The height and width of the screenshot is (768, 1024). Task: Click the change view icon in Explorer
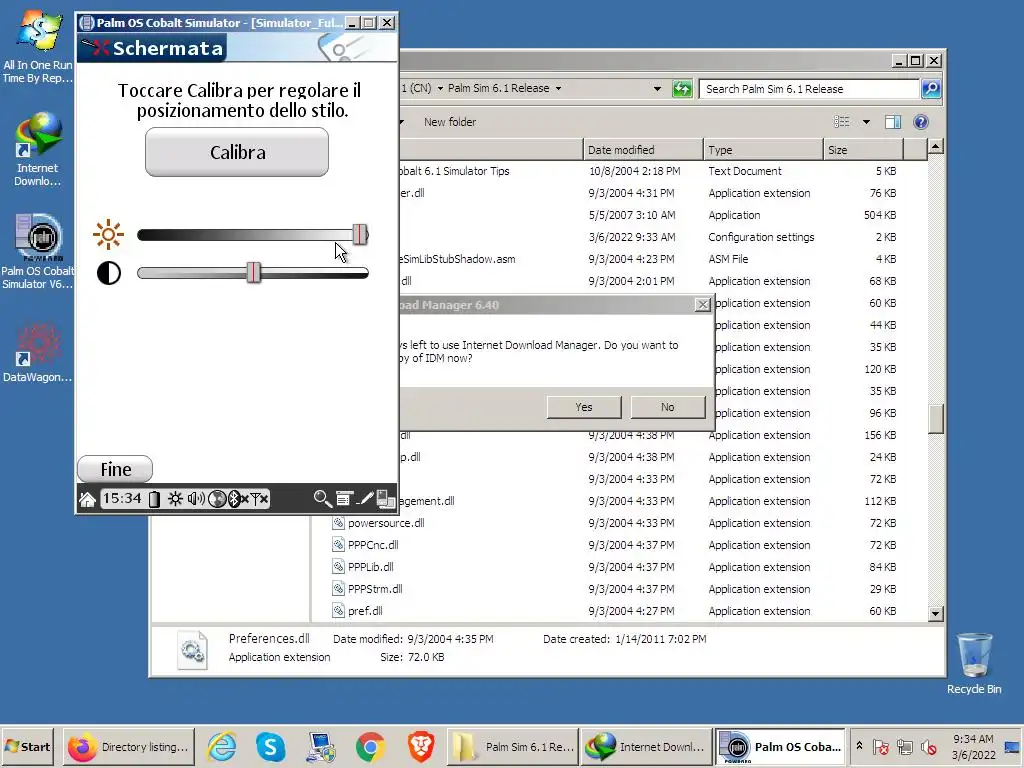pyautogui.click(x=842, y=122)
